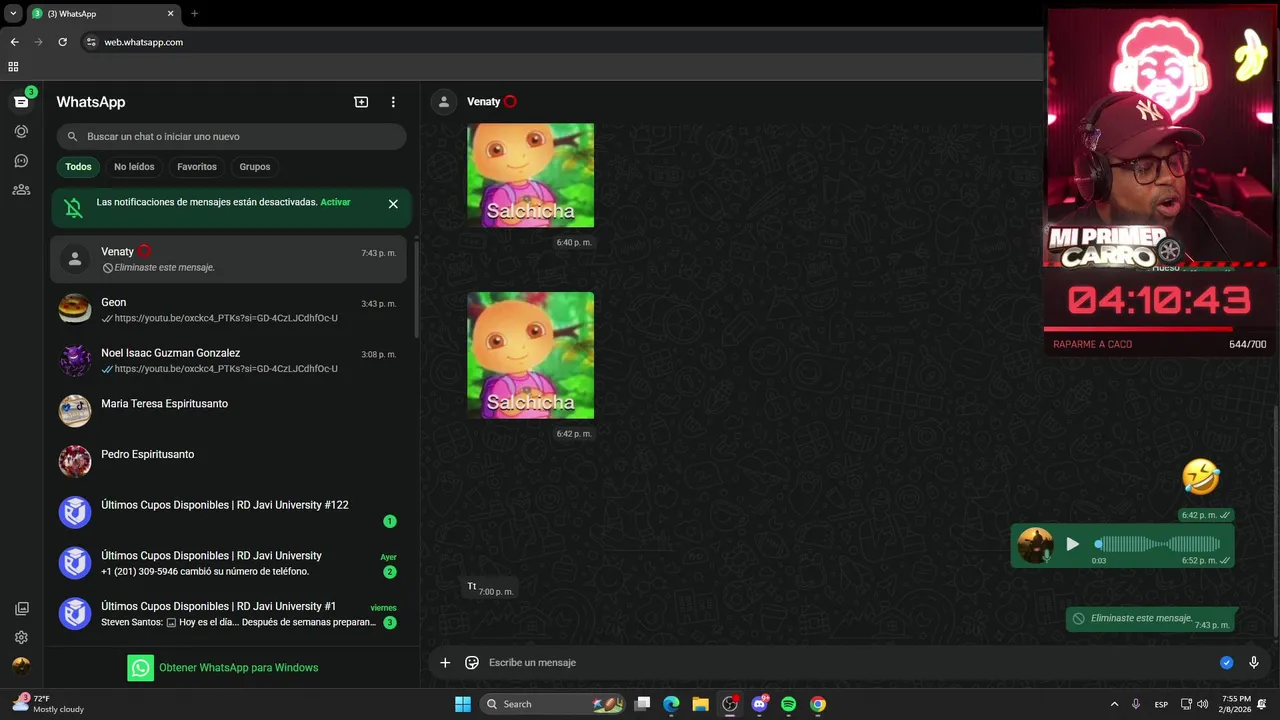The image size is (1280, 720).
Task: Select the Todos filter tab
Action: [x=78, y=167]
